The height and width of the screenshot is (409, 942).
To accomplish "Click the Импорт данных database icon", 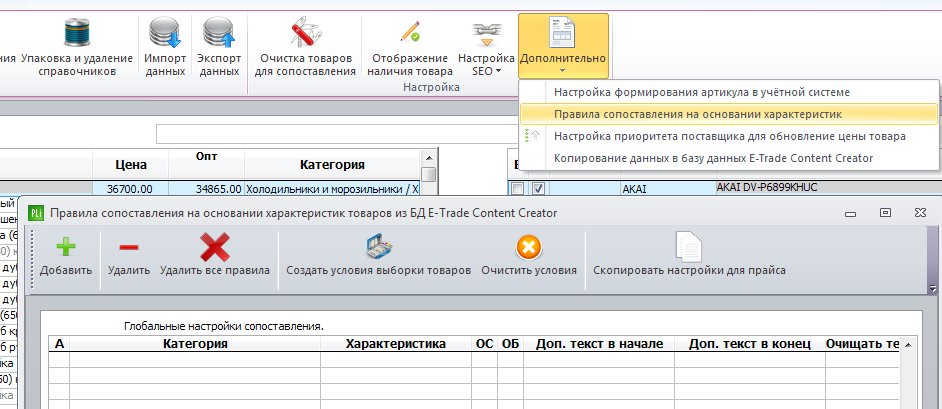I will pyautogui.click(x=165, y=32).
